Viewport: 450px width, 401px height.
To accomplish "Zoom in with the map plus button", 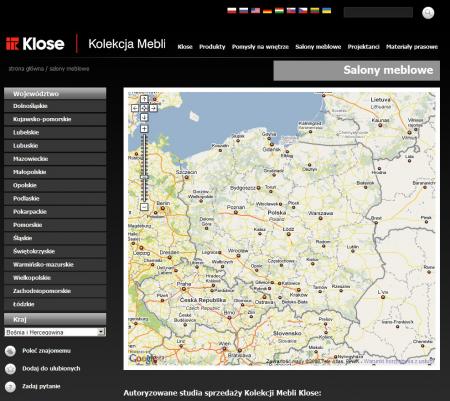I will 144,129.
